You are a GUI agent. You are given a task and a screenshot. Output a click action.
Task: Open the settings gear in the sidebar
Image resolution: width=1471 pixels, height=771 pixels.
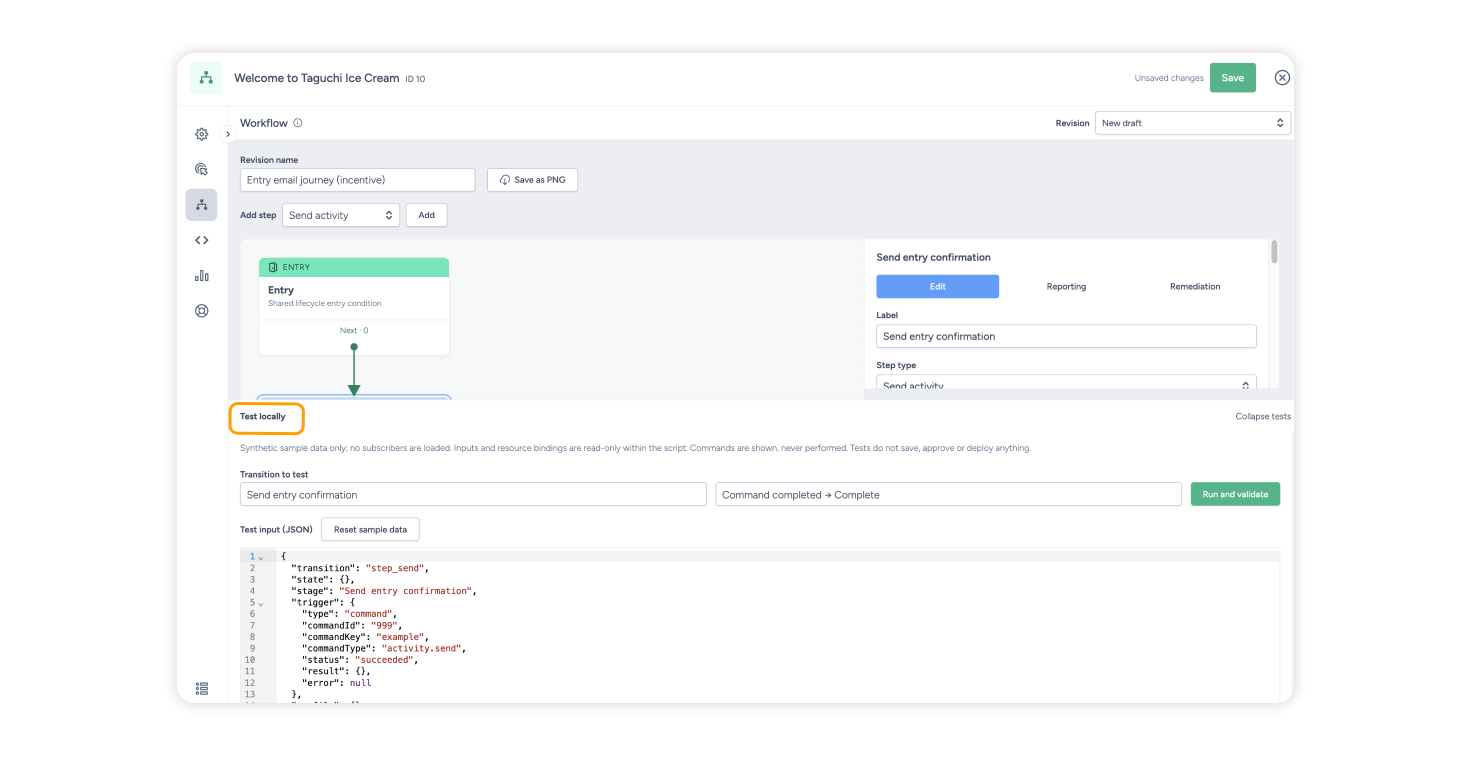(x=201, y=134)
